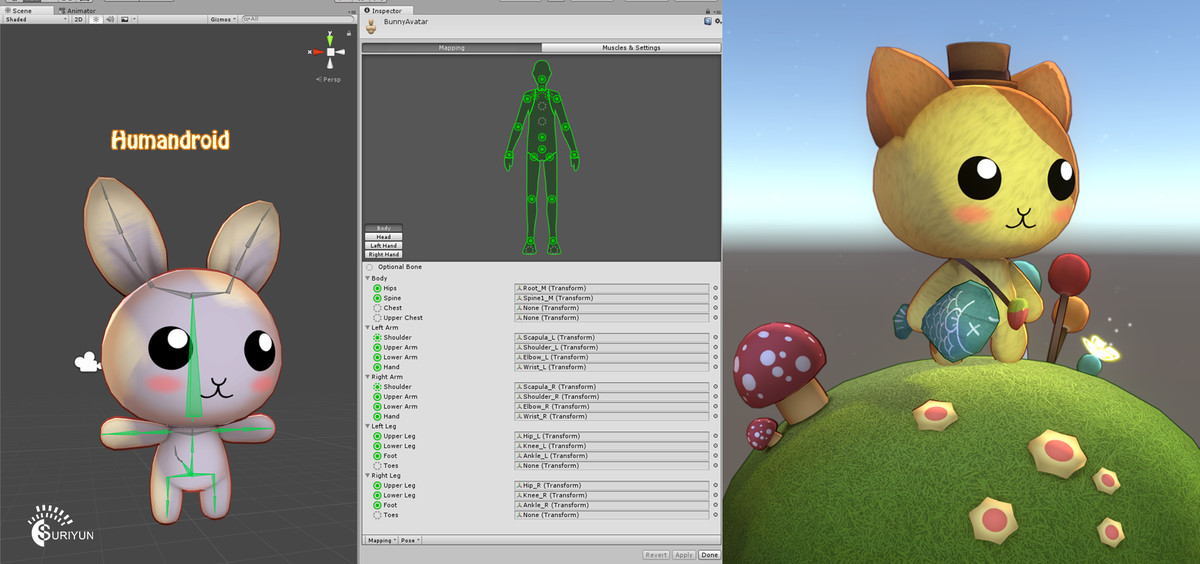
Task: Click the Right Leg Foot bone indicator
Action: (377, 505)
